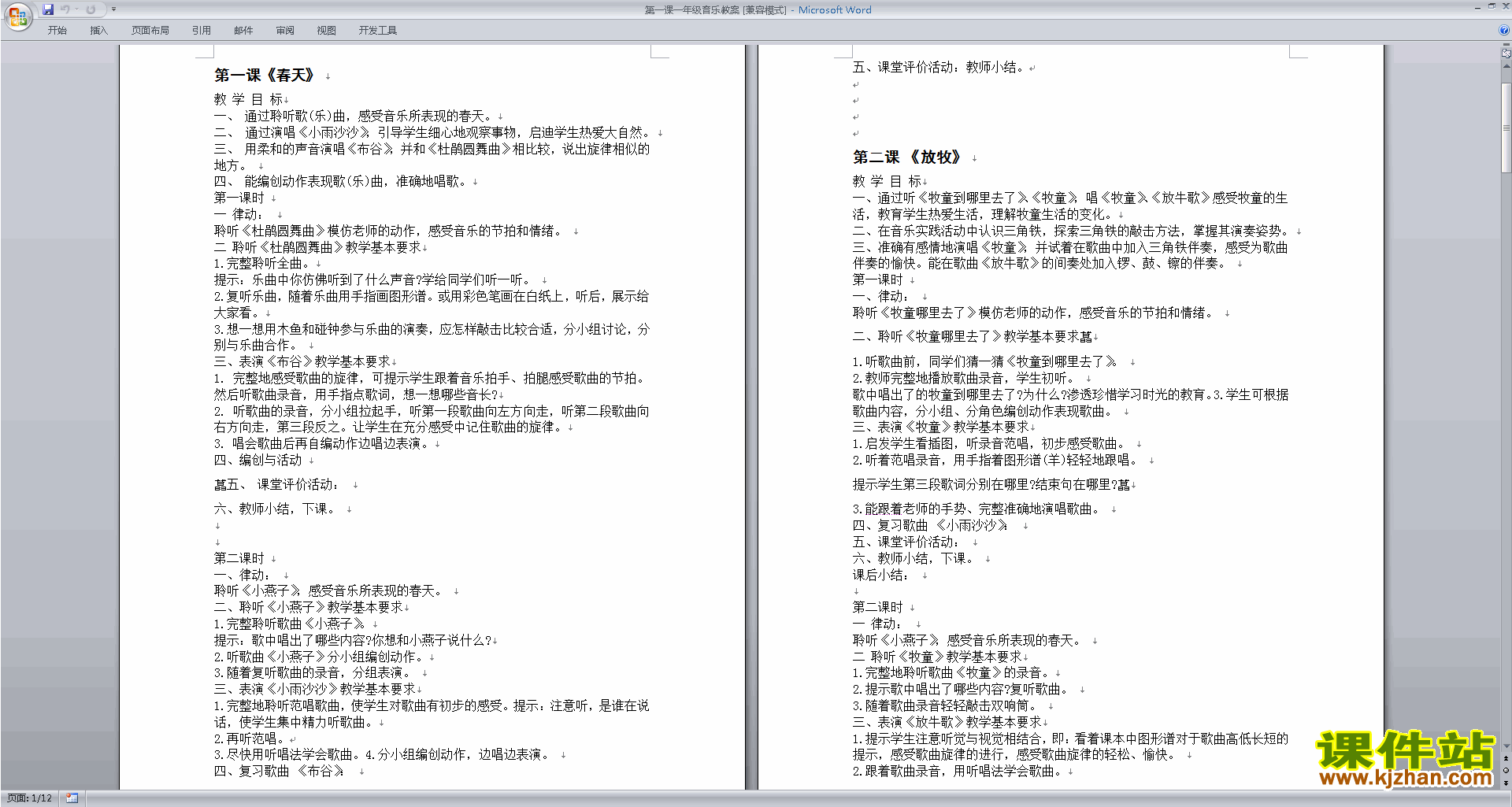This screenshot has height=807, width=1512.
Task: Click the page indicator 页面: 1/12
Action: (x=29, y=798)
